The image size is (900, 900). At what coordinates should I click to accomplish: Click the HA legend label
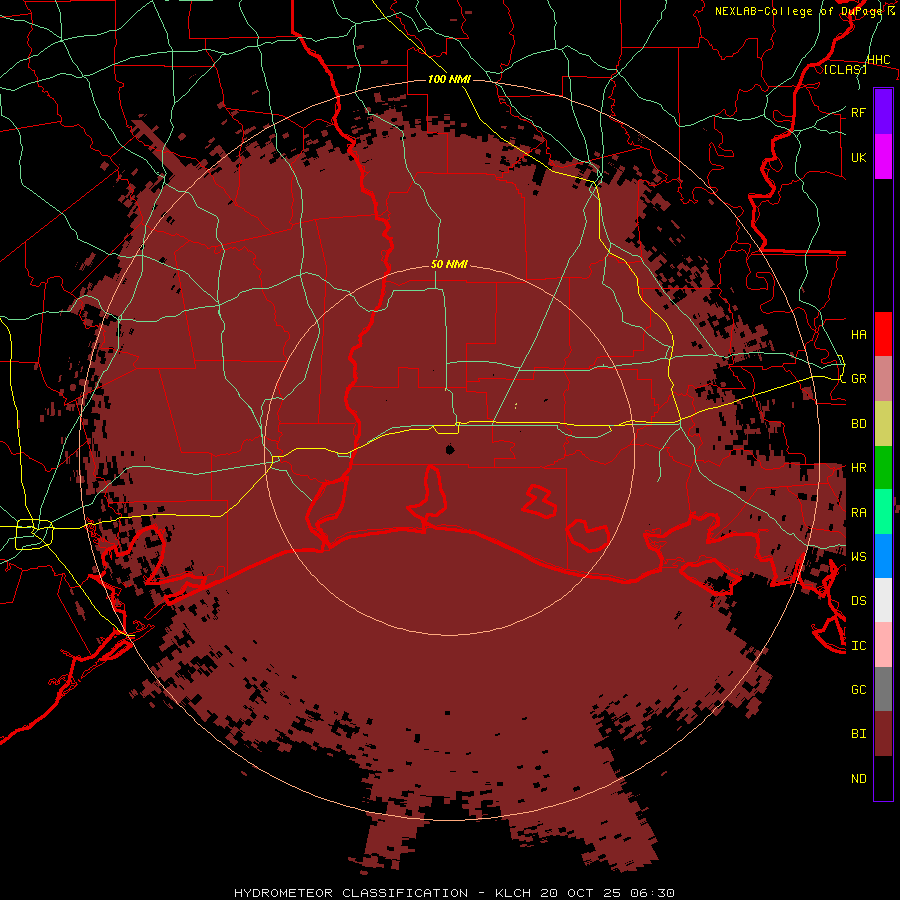point(858,334)
